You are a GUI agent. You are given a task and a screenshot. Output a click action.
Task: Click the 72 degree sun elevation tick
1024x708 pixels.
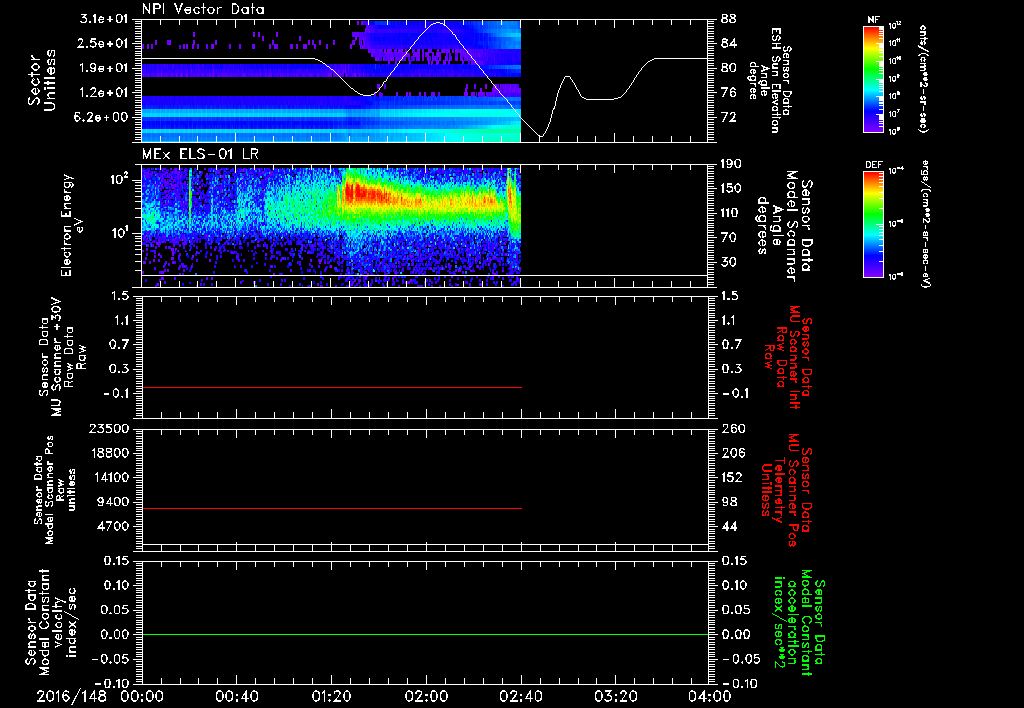click(x=729, y=118)
